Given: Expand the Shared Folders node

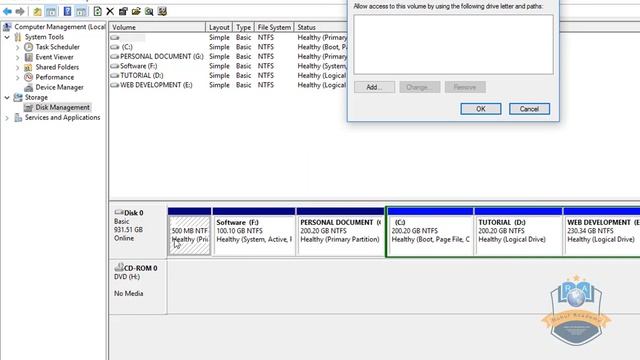Looking at the screenshot, I should [18, 67].
